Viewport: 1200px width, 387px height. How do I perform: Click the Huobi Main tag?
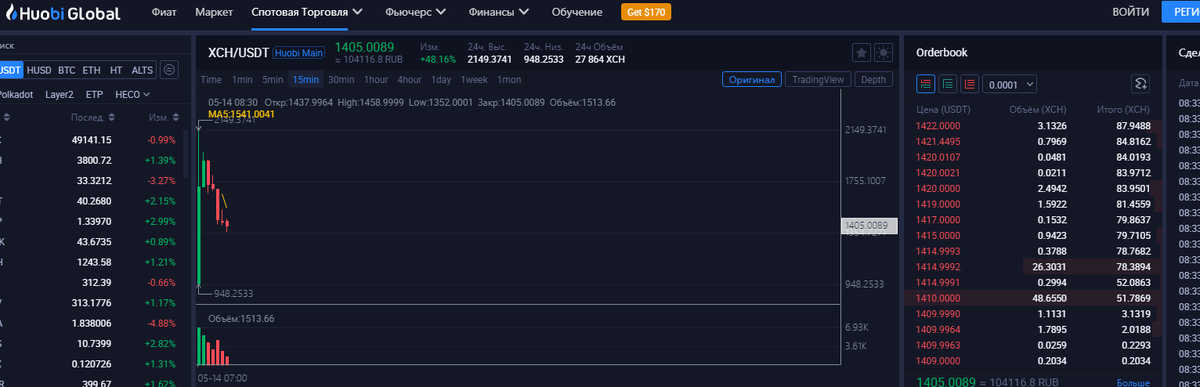pyautogui.click(x=299, y=53)
